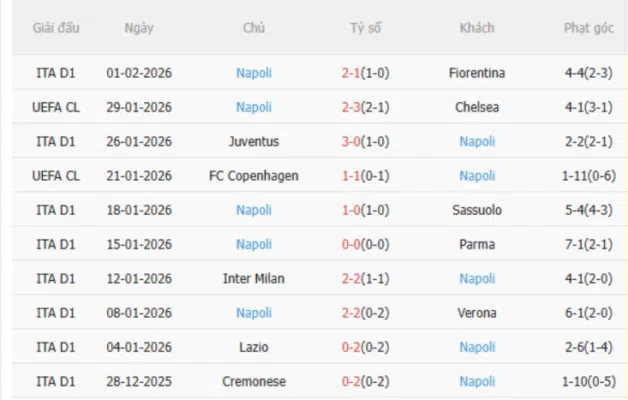The image size is (628, 400).
Task: Click the Inter Milan team name
Action: tap(254, 278)
